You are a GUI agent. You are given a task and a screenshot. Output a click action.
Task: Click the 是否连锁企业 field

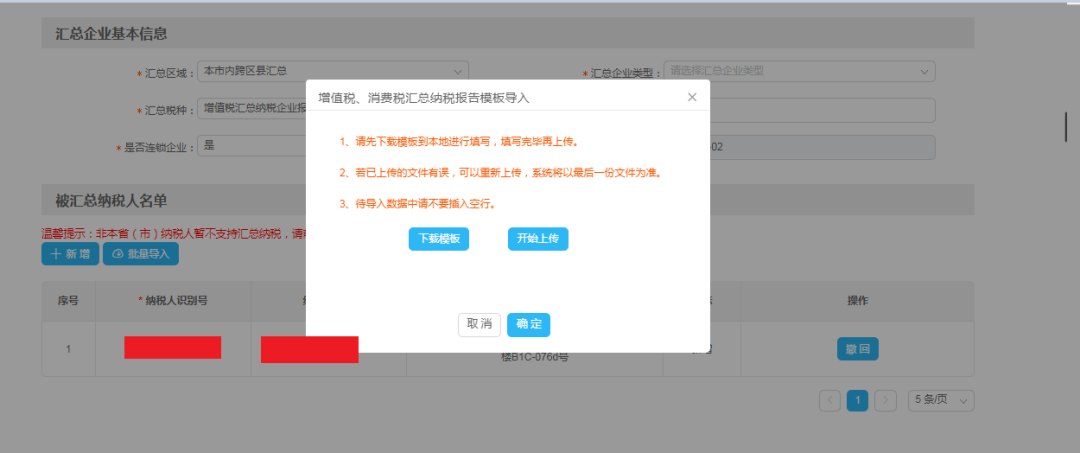(252, 146)
